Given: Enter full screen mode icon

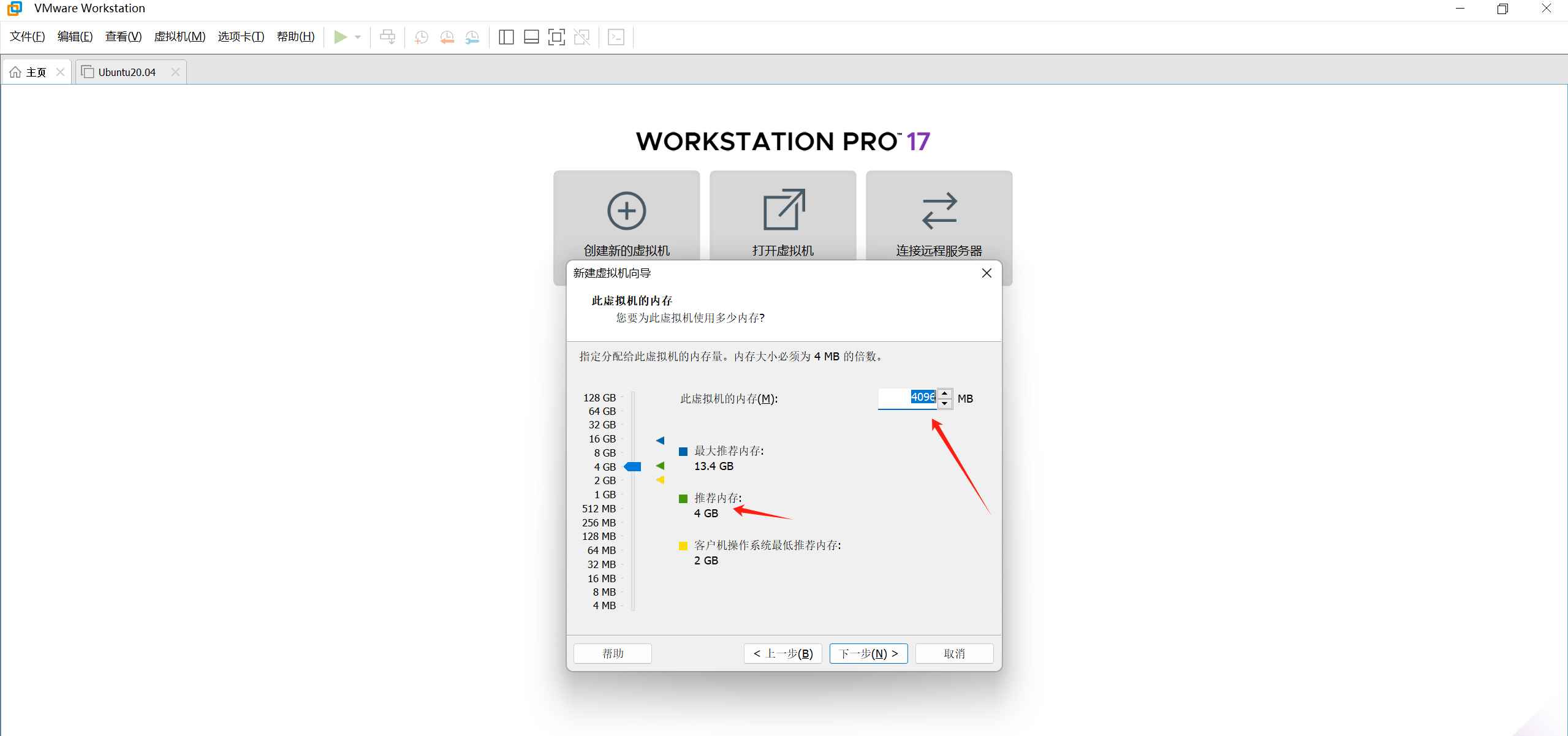Looking at the screenshot, I should pyautogui.click(x=556, y=37).
